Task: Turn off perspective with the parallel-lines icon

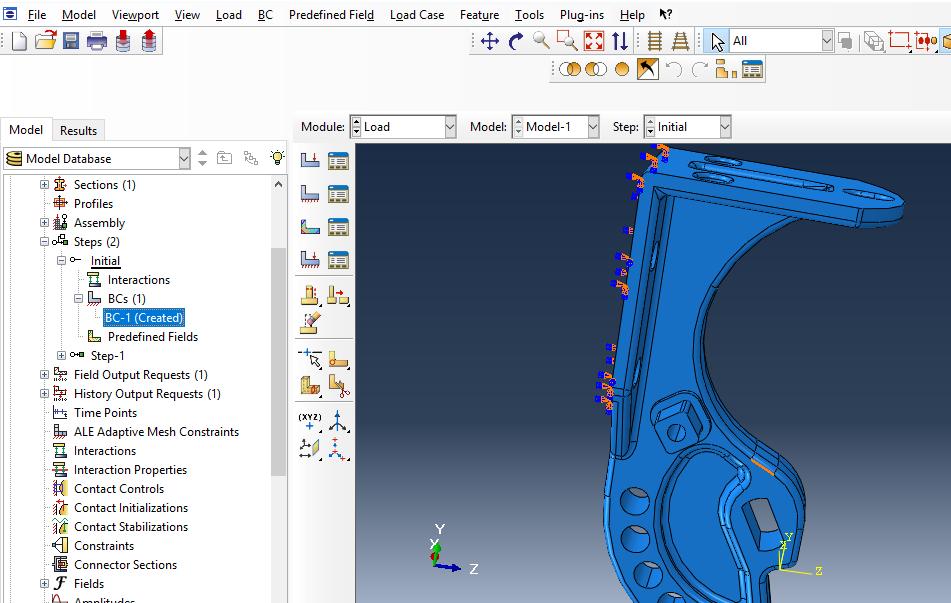Action: tap(654, 41)
